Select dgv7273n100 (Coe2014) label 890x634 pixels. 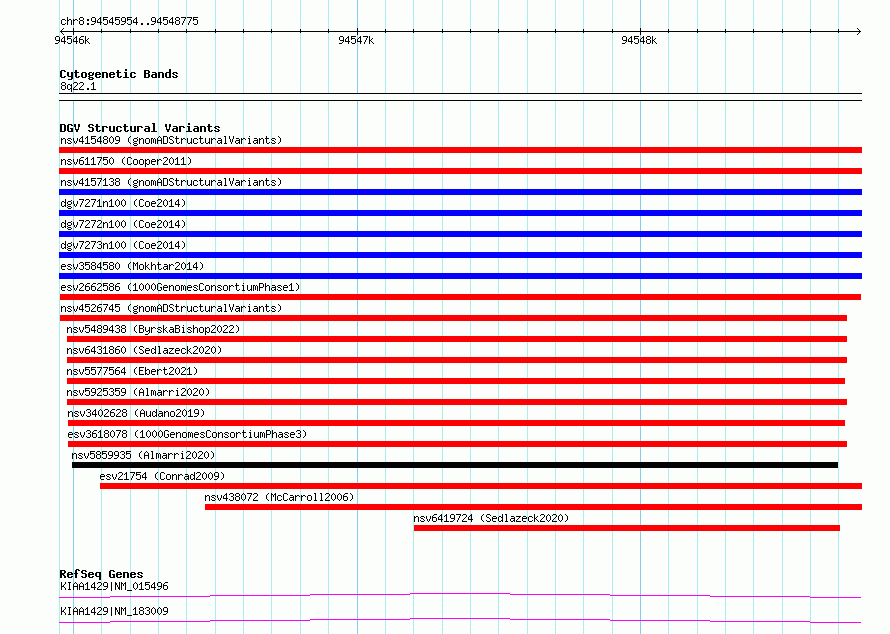pos(123,245)
